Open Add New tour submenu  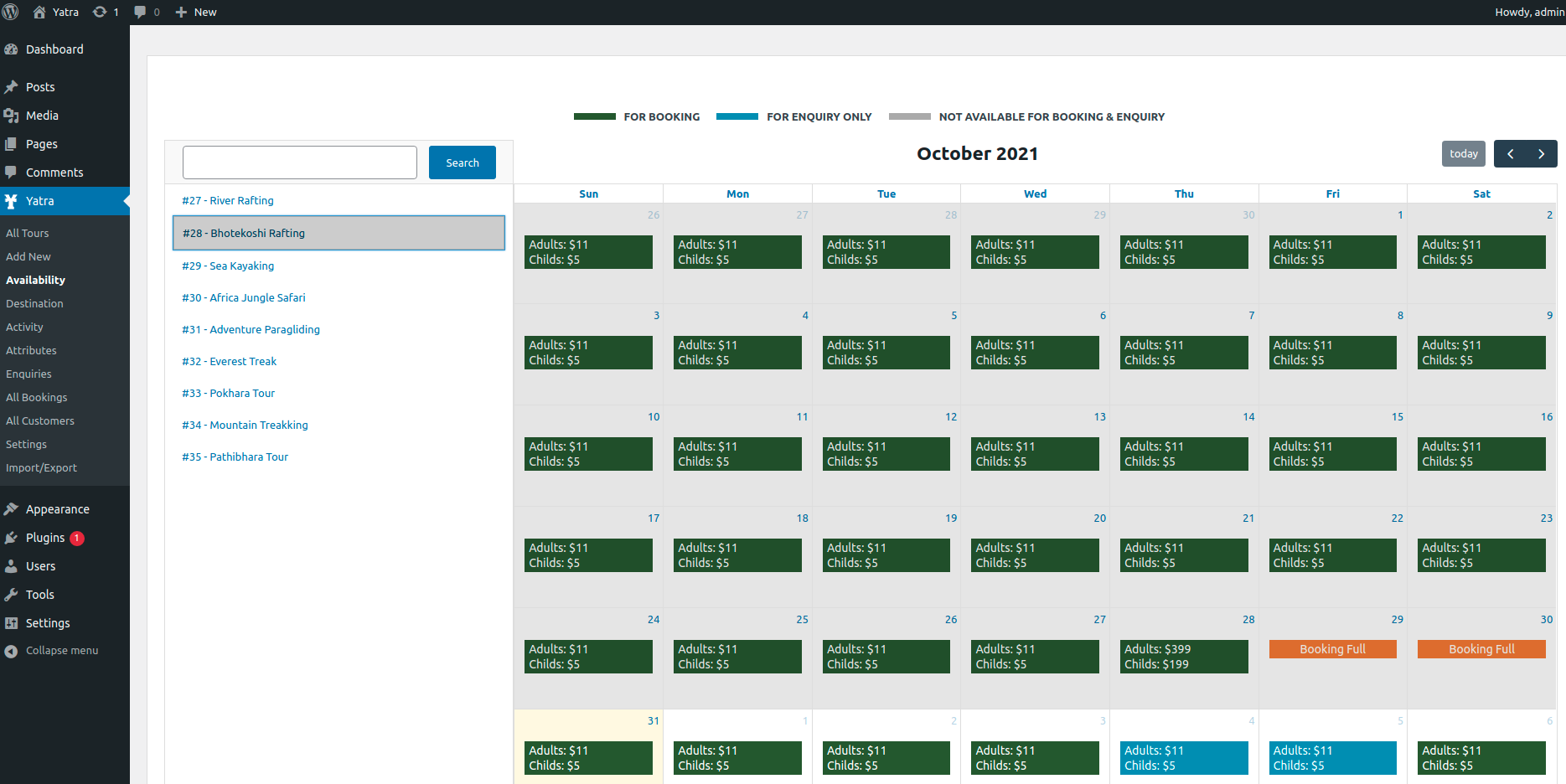pyautogui.click(x=28, y=257)
